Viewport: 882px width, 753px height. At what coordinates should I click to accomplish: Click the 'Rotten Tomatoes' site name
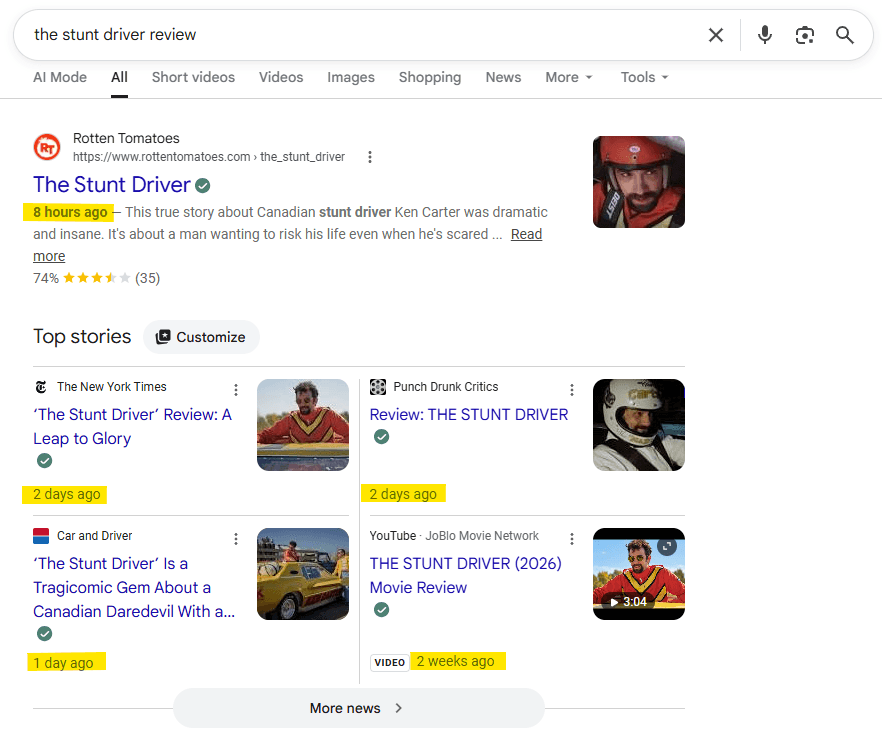pos(126,138)
